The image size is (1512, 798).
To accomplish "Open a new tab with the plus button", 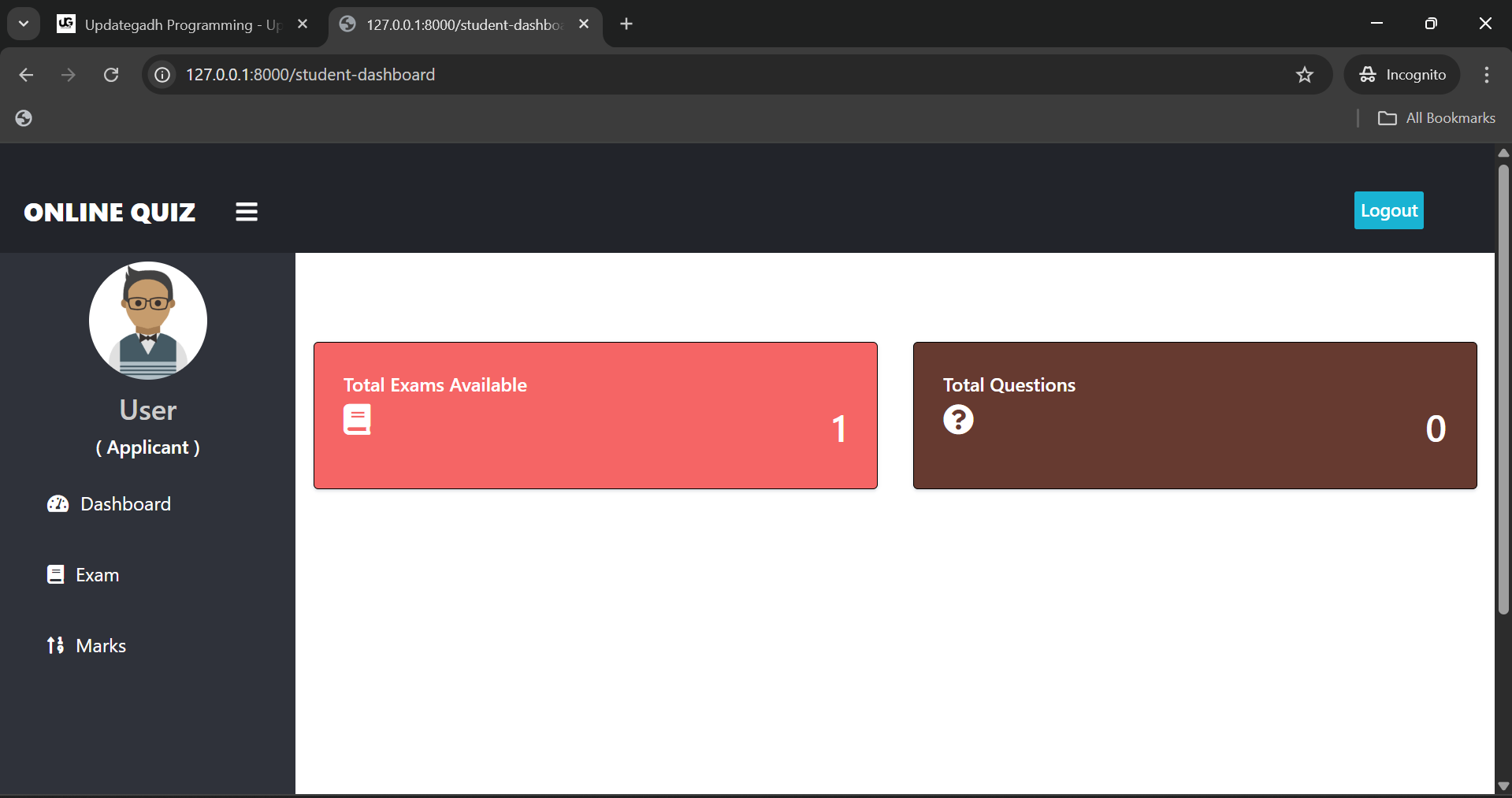I will click(x=626, y=24).
